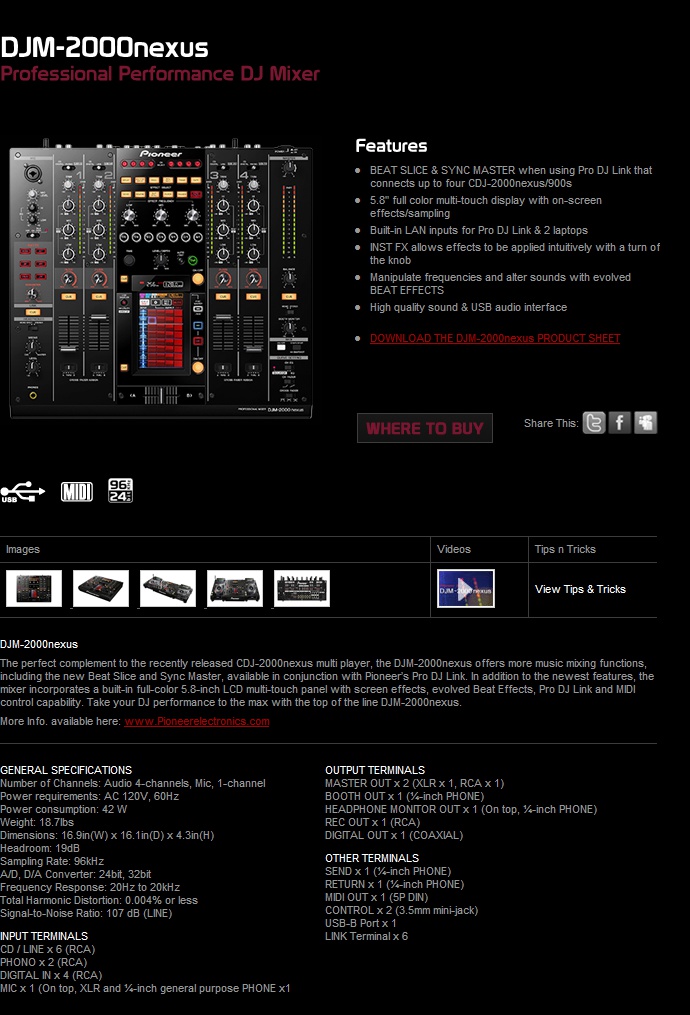Click 'DIGITAL IN x 4 (RCA)' line
This screenshot has height=1015, width=690.
coord(51,975)
